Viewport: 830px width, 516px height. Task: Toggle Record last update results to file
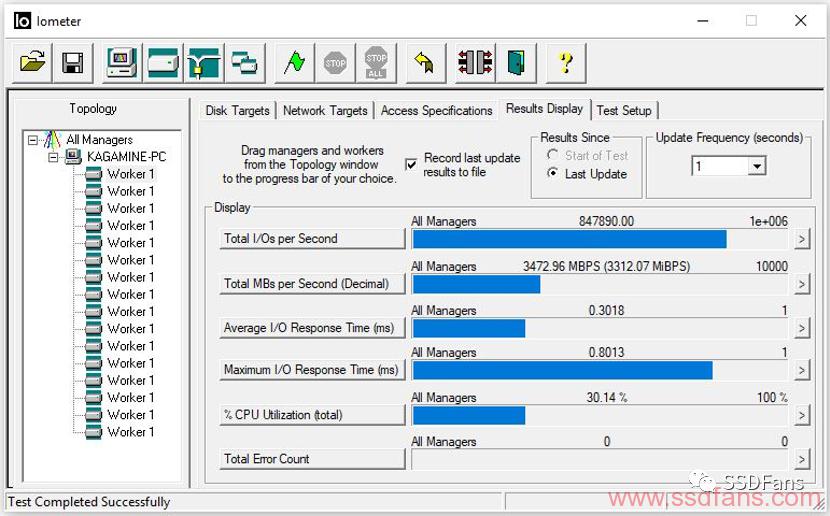411,165
